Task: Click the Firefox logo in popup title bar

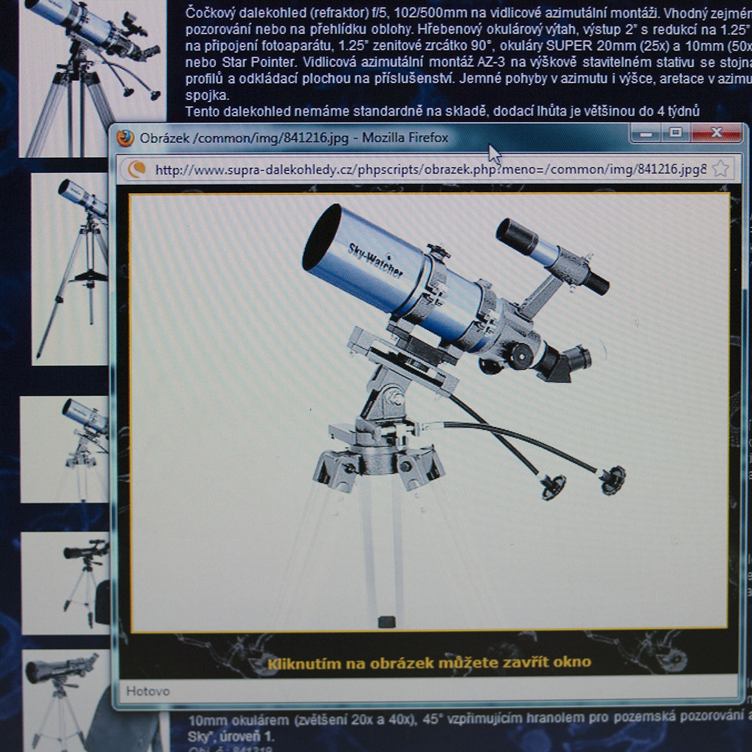Action: coord(125,139)
